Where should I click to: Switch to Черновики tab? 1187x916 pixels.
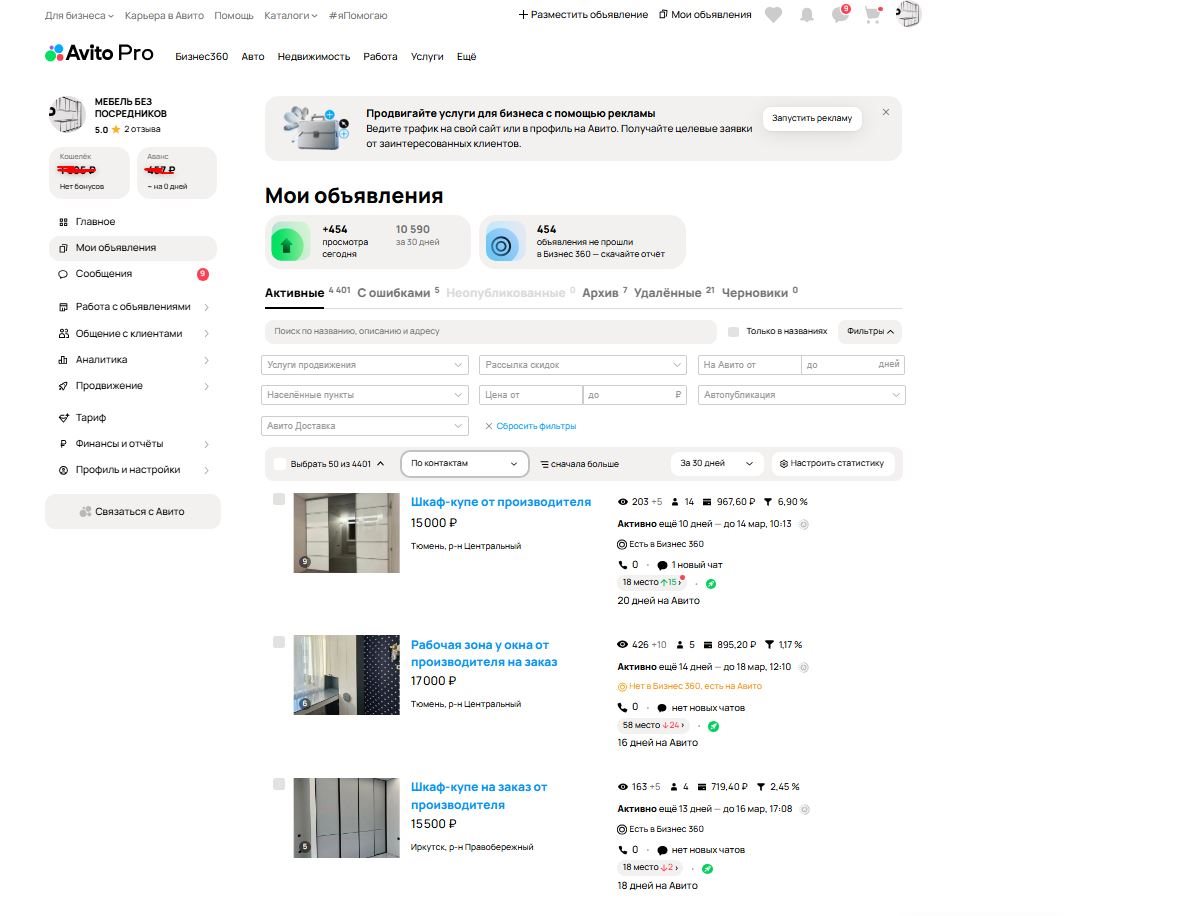coord(755,293)
